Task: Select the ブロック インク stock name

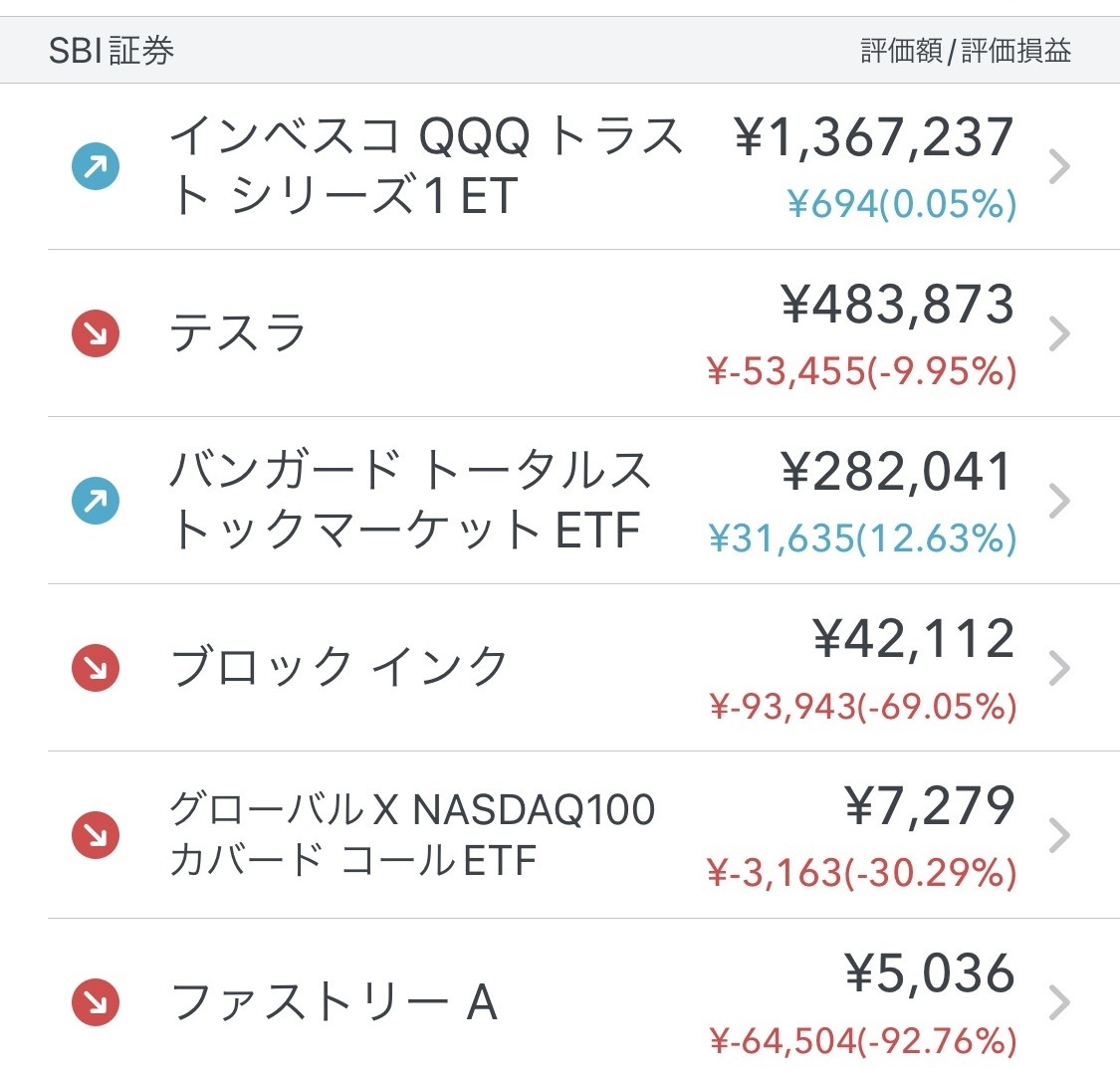Action: pyautogui.click(x=338, y=666)
